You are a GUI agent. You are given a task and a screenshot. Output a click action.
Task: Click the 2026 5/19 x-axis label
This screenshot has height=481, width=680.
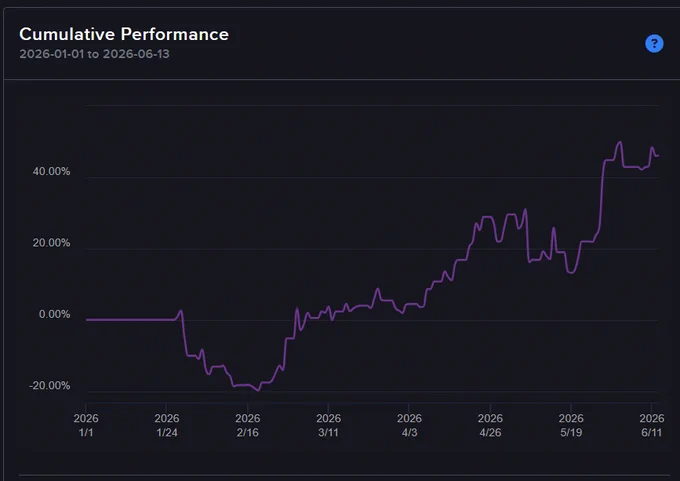click(571, 425)
